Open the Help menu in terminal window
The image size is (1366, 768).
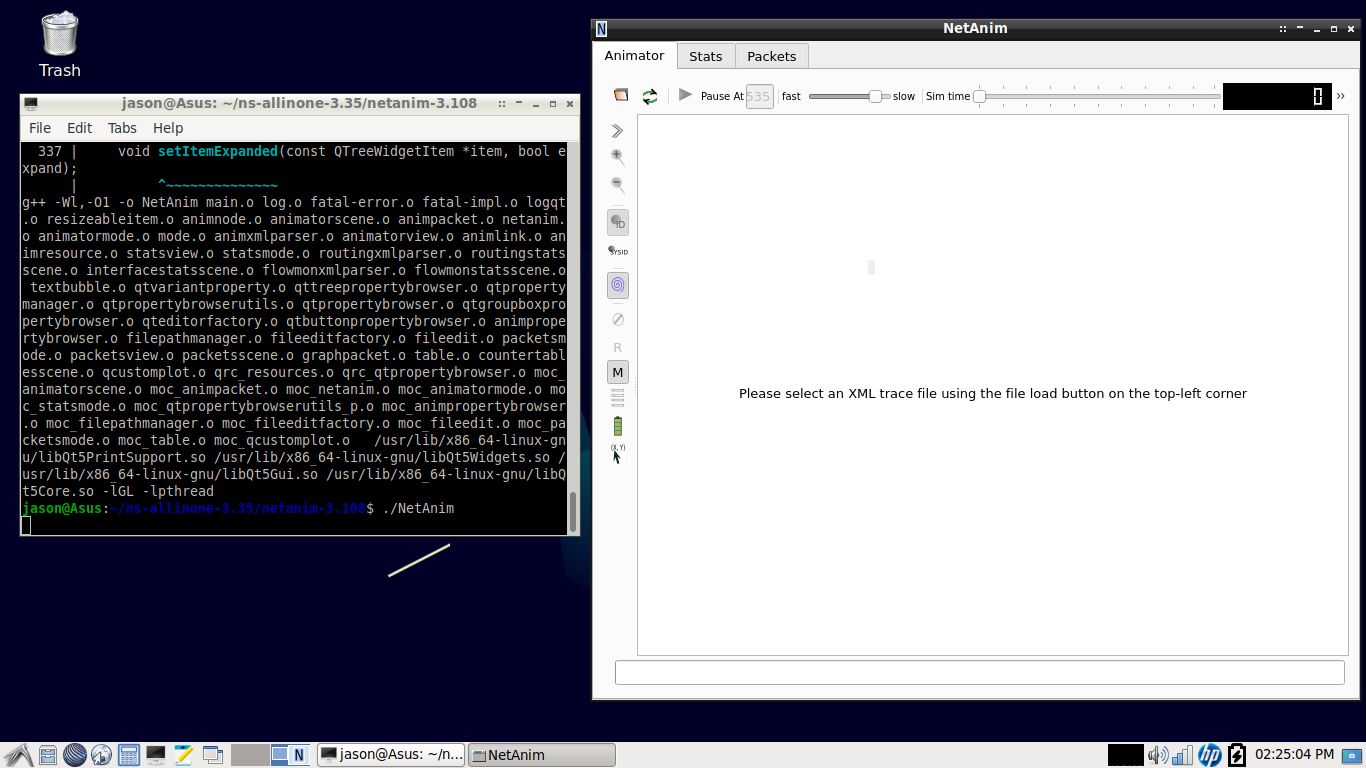click(x=168, y=128)
